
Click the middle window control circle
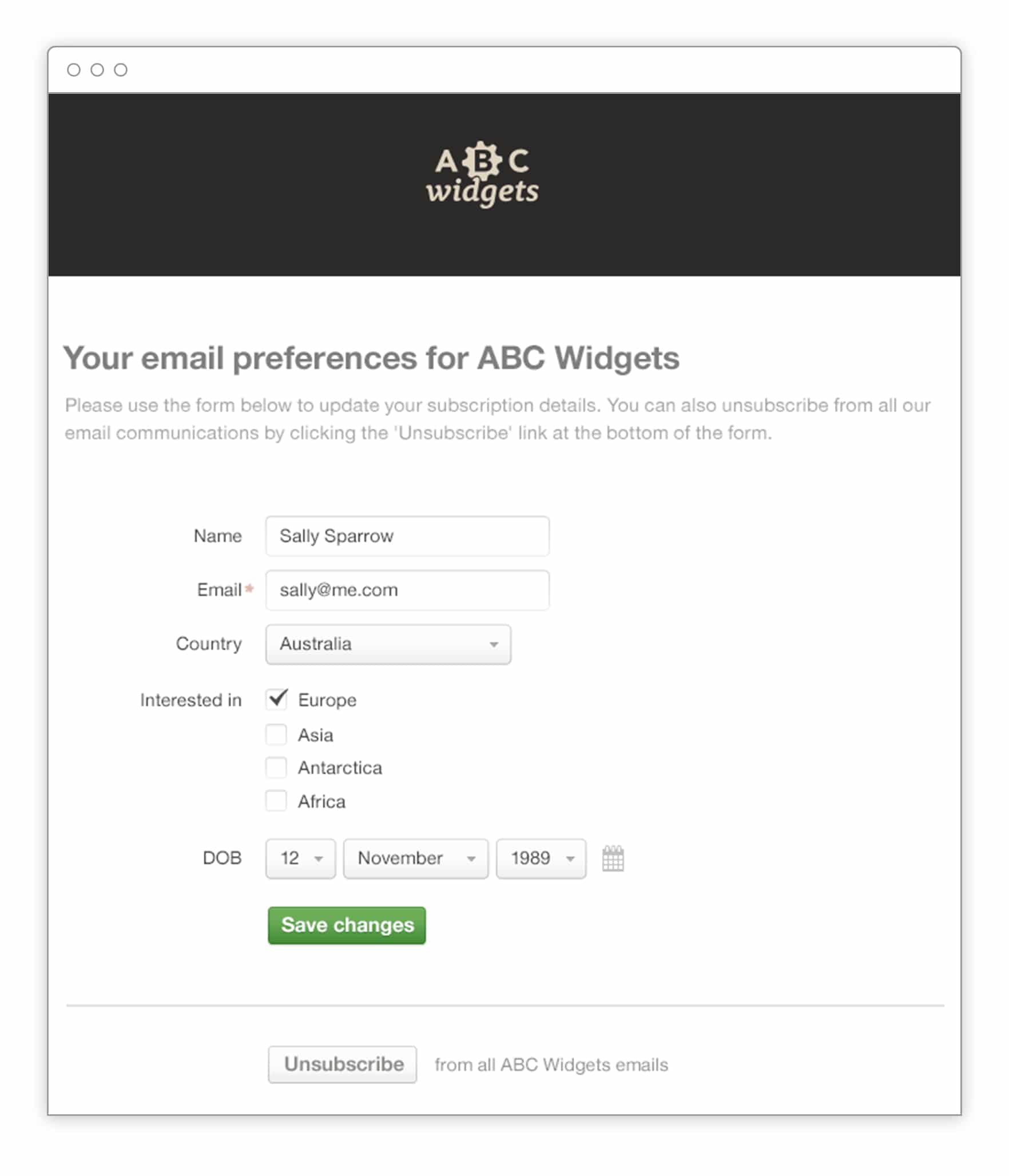(x=97, y=70)
